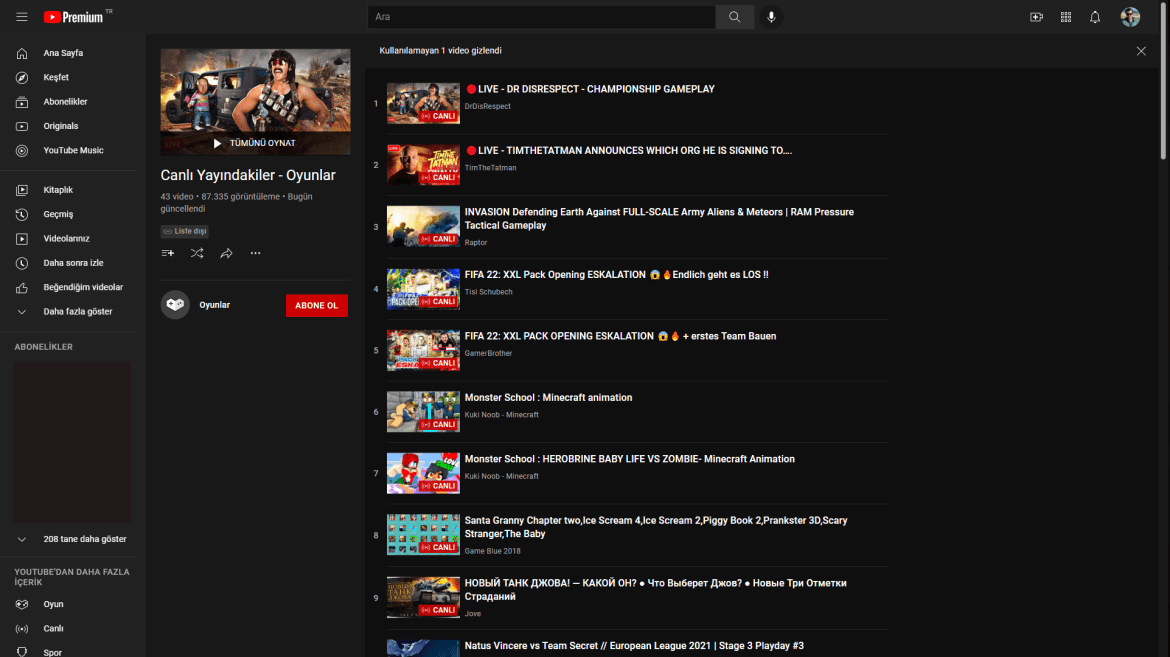Start voice search with microphone

pos(771,16)
